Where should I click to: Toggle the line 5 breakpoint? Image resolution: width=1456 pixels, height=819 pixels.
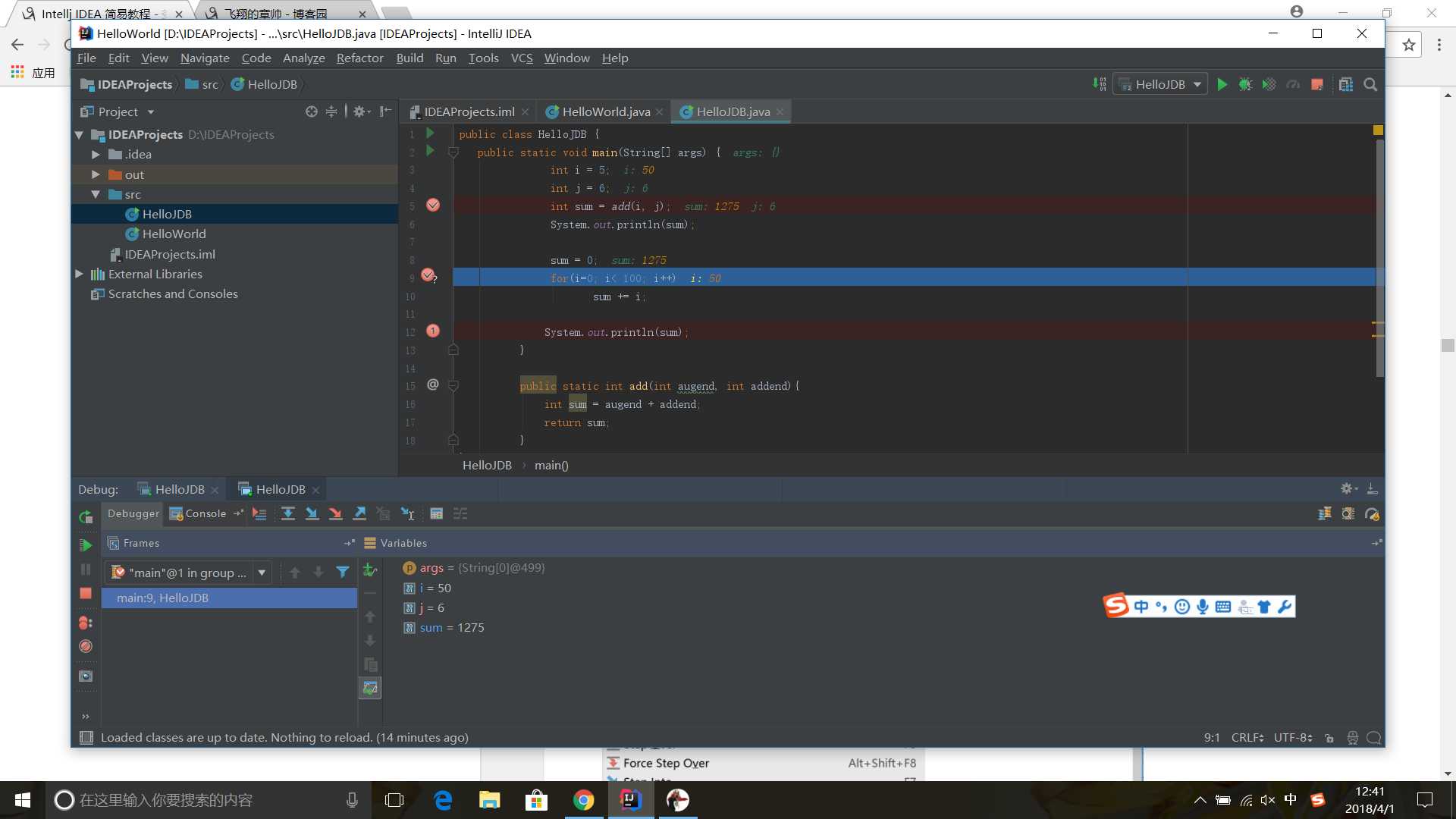pos(433,206)
